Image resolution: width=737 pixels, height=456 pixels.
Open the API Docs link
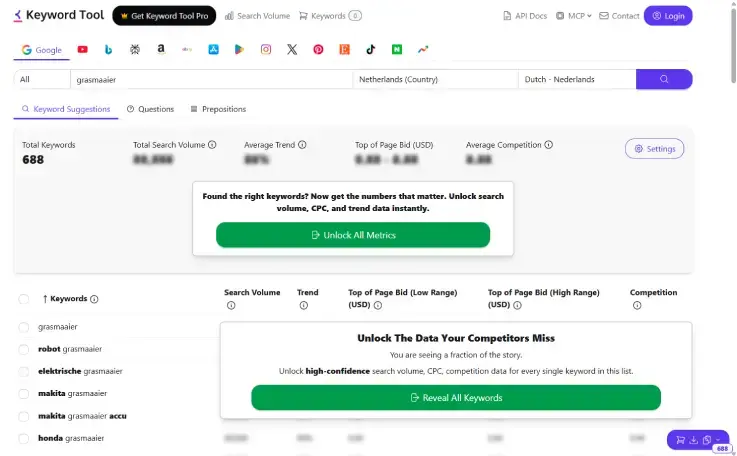pos(525,16)
